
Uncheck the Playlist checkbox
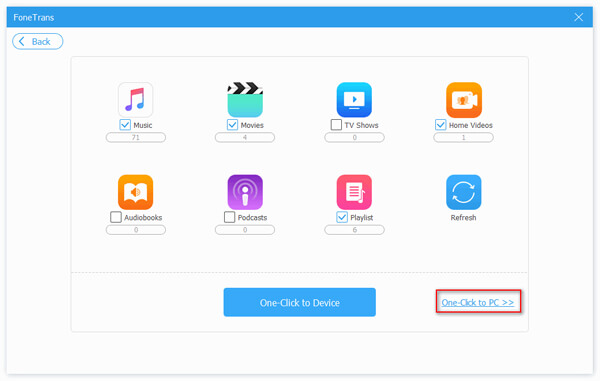342,217
